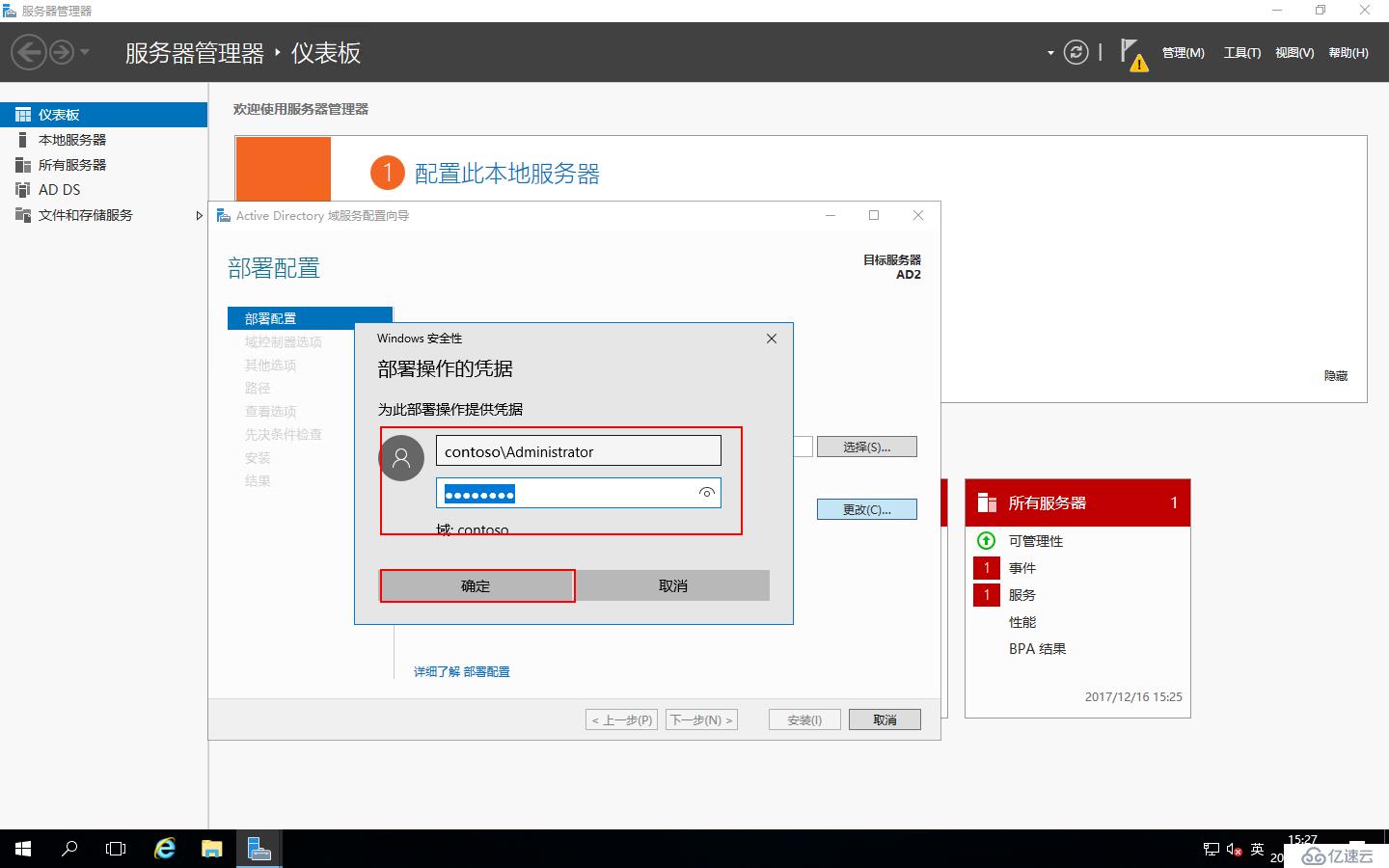Viewport: 1389px width, 868px height.
Task: Open the 视图(V) menu
Action: click(1294, 53)
